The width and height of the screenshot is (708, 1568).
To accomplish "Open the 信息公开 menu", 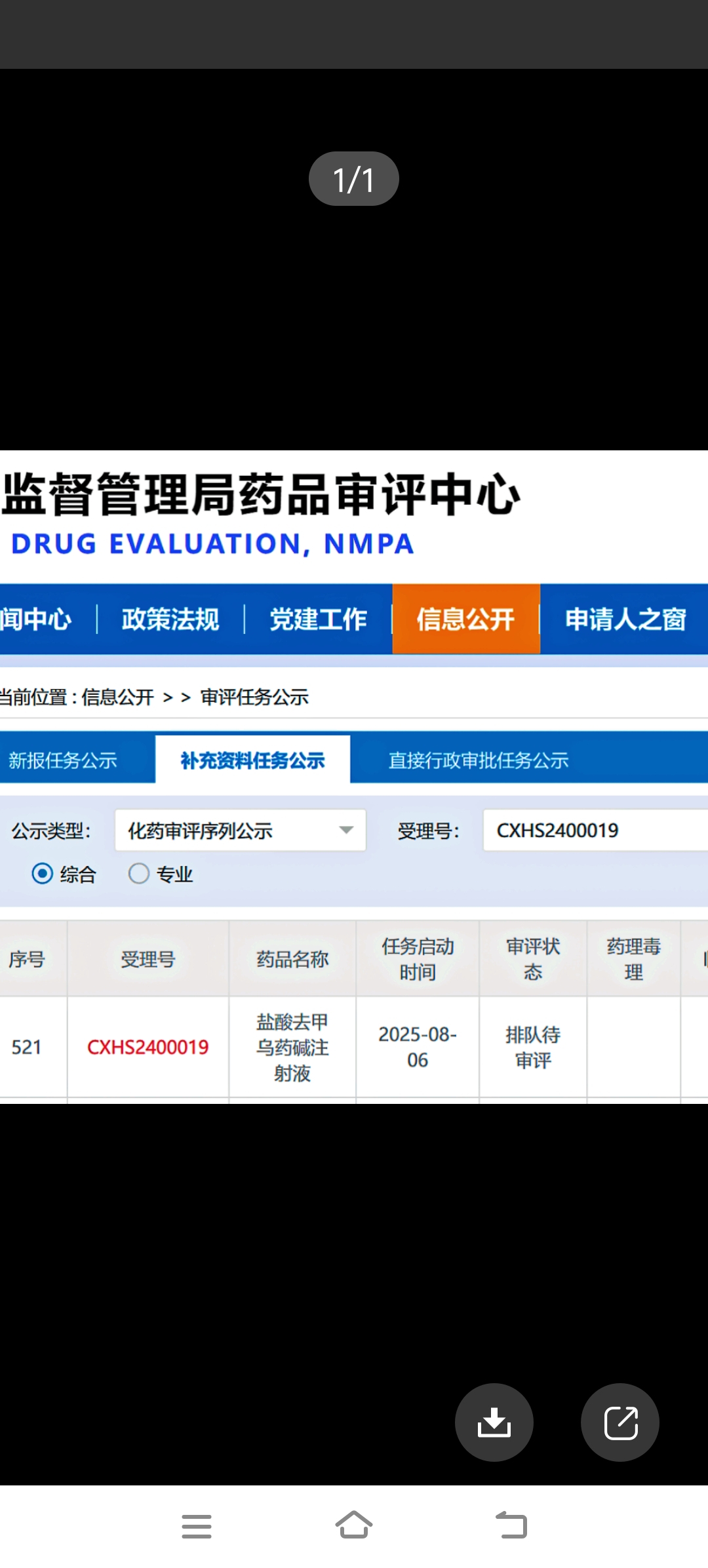I will click(466, 619).
